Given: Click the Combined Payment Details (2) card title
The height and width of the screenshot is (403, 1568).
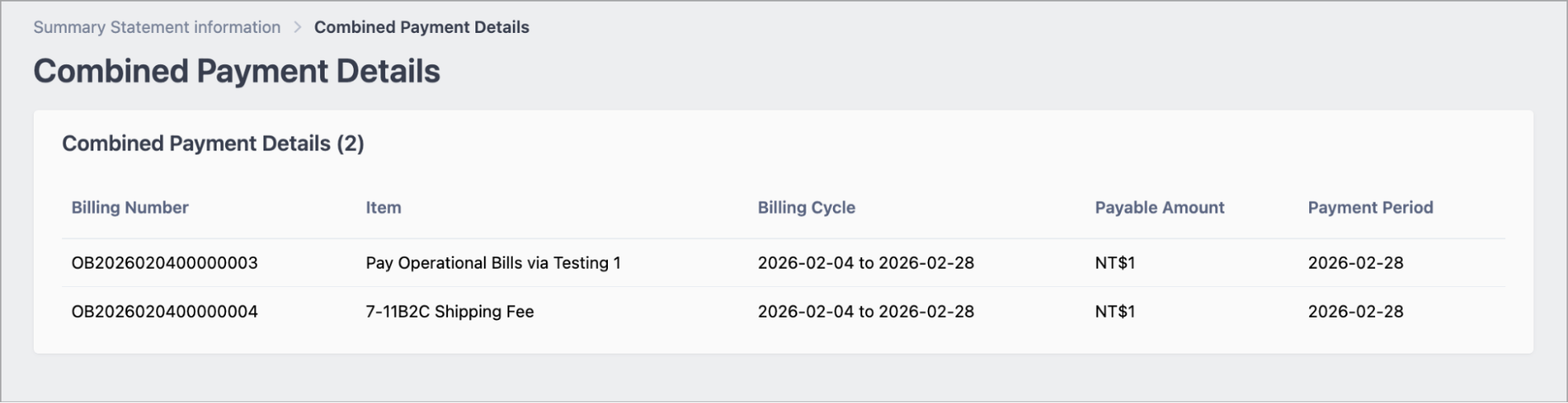Looking at the screenshot, I should [x=213, y=143].
